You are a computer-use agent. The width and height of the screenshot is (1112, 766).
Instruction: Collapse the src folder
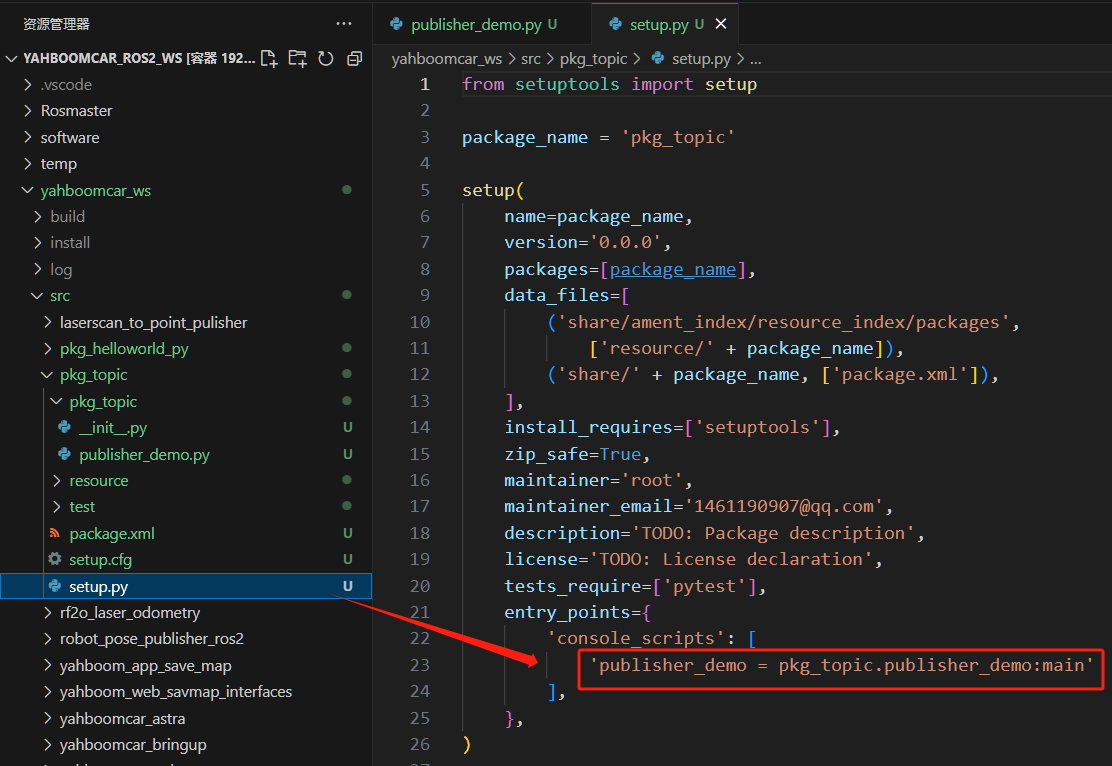[x=60, y=296]
